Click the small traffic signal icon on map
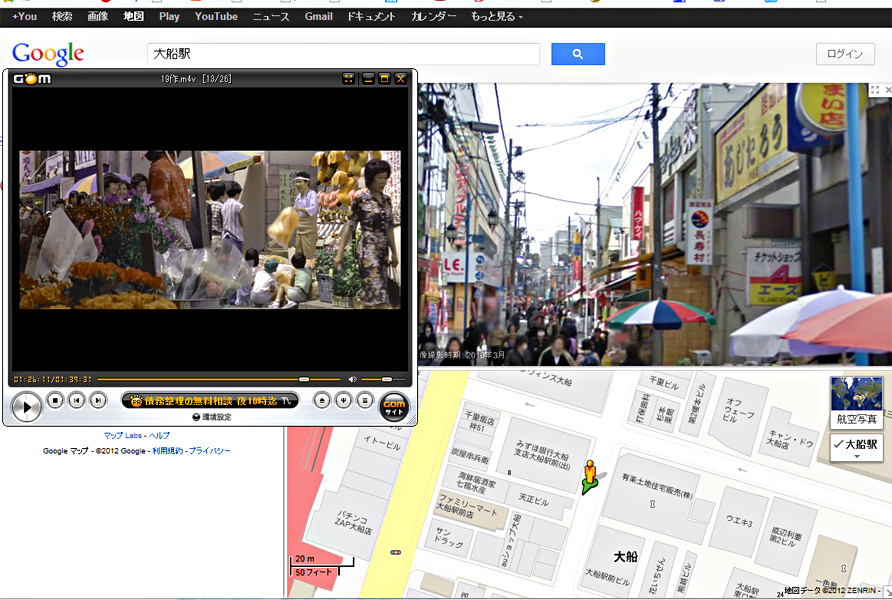This screenshot has width=892, height=600. click(396, 552)
